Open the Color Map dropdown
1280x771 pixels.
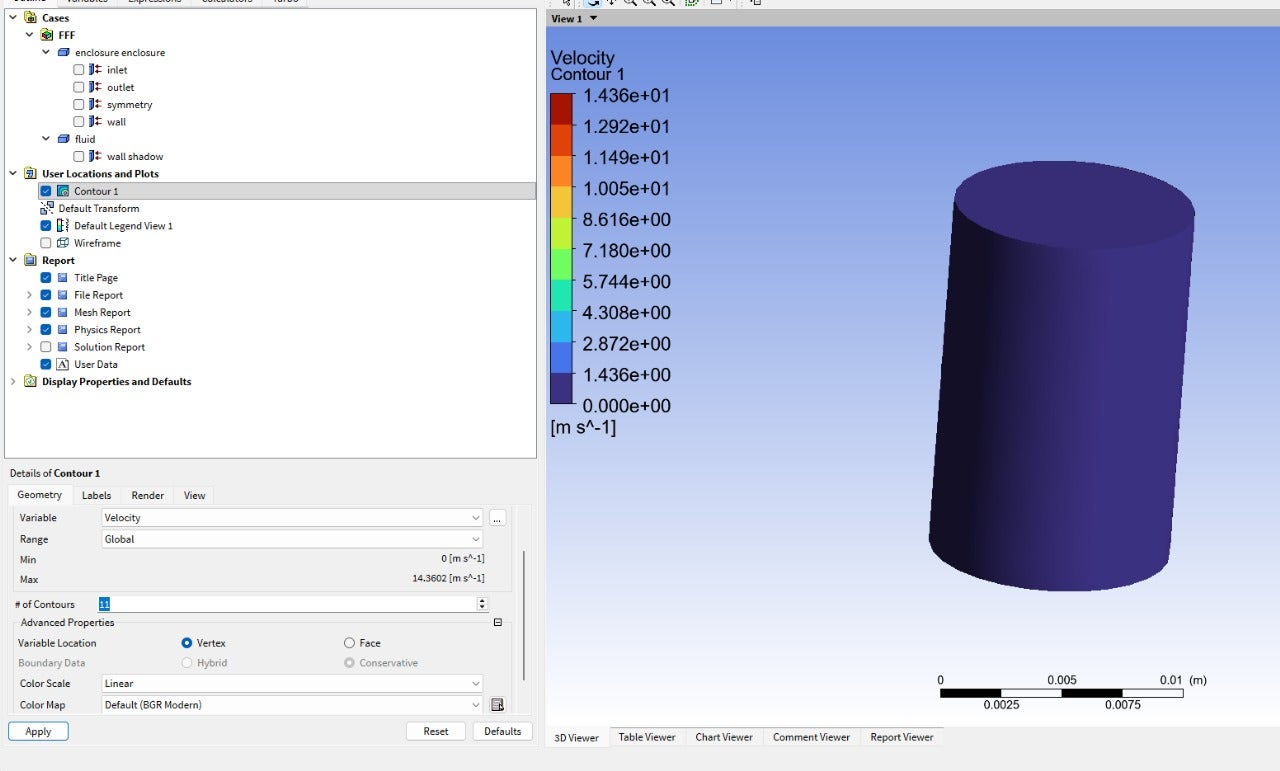click(292, 705)
